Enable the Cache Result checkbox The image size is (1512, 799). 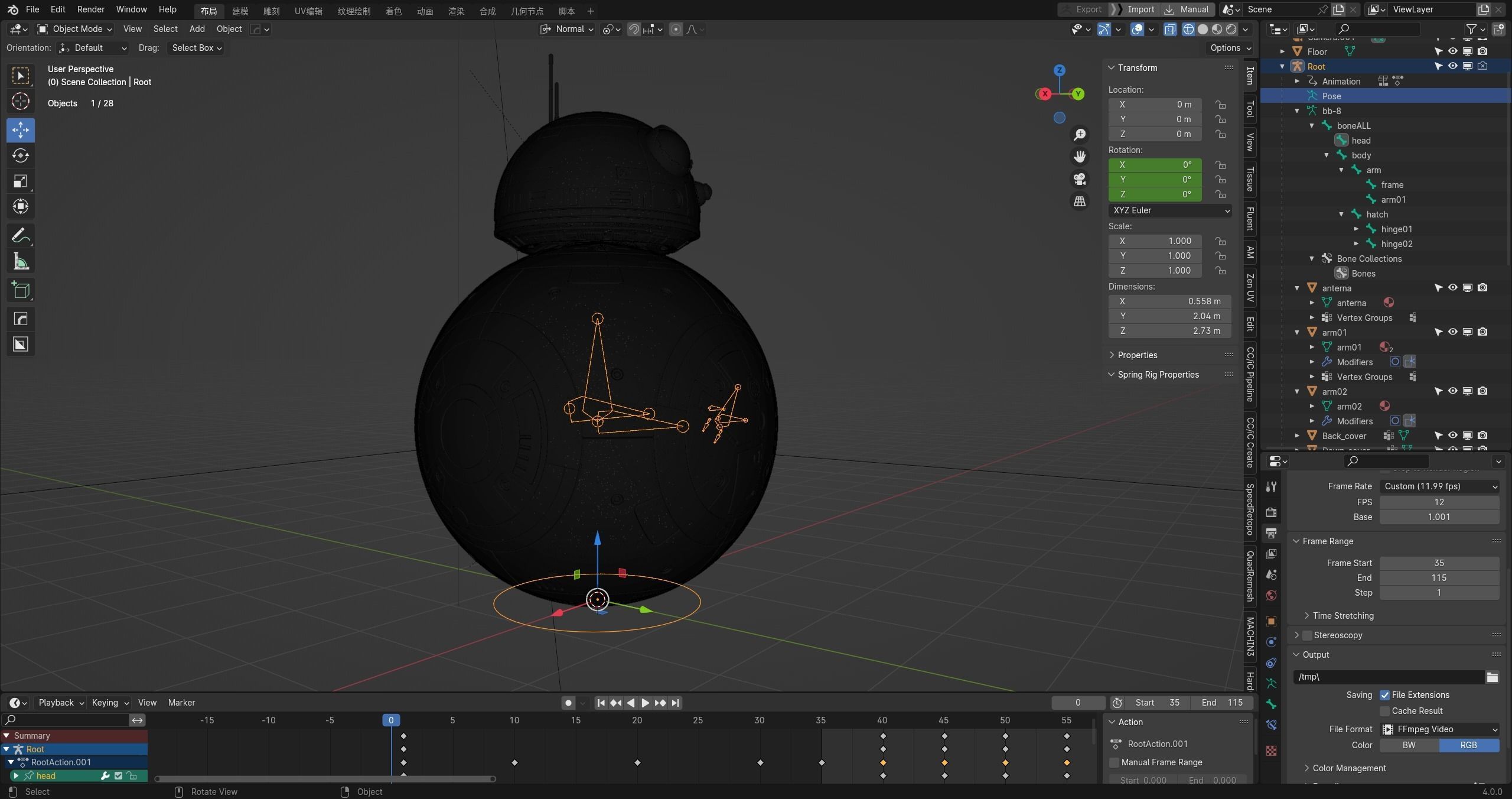(1385, 711)
